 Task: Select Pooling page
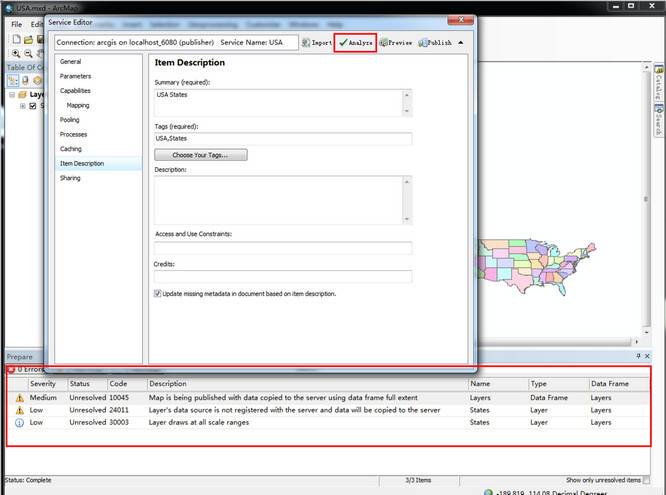point(70,120)
